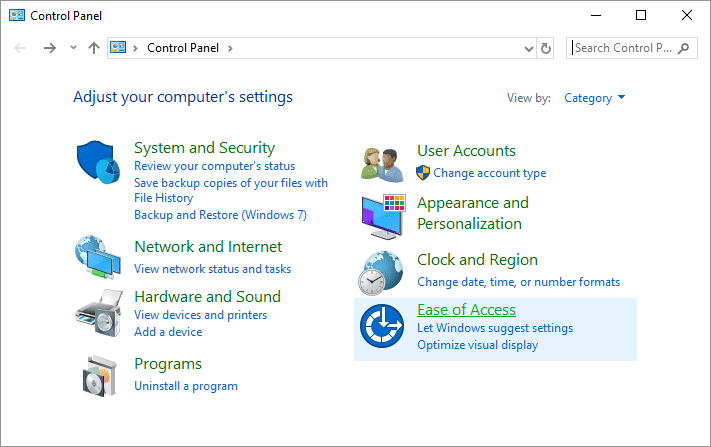Go back with the Back arrow

20,48
